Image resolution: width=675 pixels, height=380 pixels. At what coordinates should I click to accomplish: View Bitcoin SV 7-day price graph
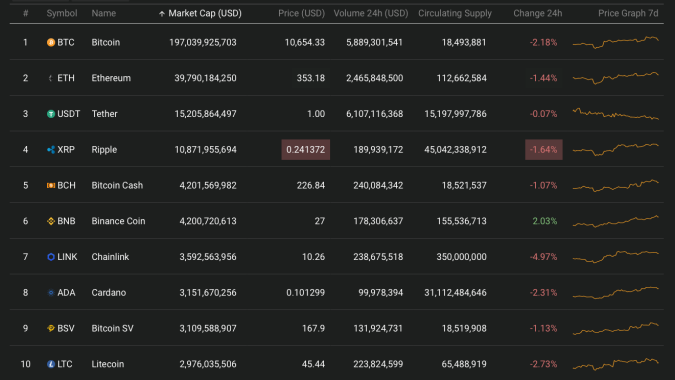pos(616,328)
